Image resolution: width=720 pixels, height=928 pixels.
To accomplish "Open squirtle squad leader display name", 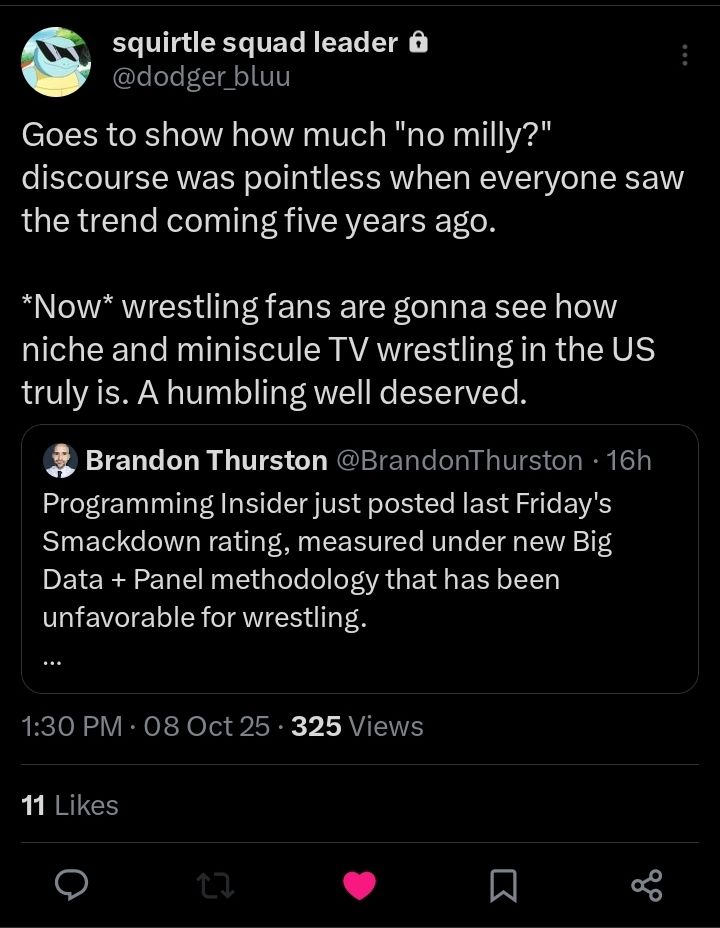I will point(255,43).
